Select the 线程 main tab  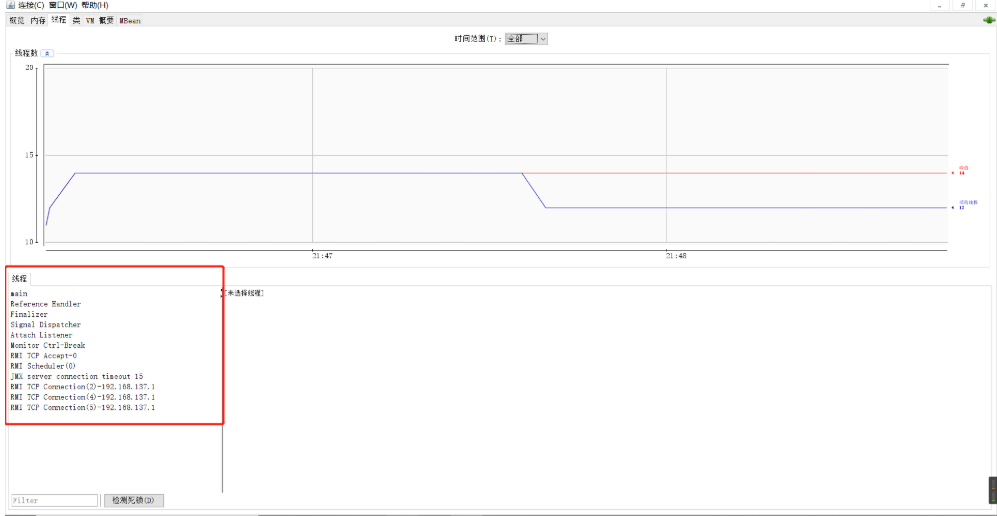pos(58,20)
